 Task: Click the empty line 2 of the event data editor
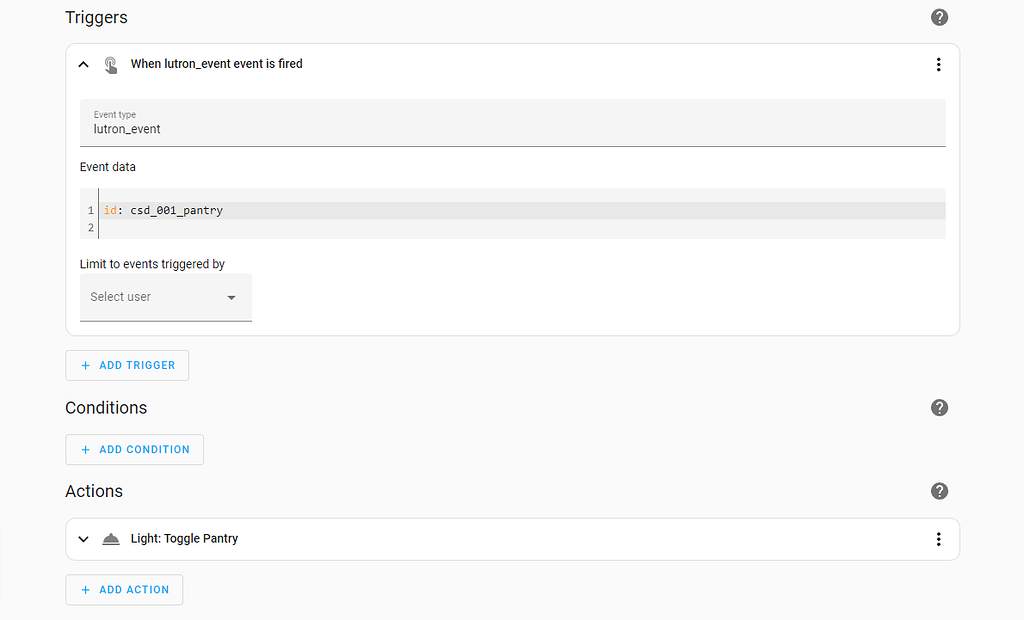500,228
